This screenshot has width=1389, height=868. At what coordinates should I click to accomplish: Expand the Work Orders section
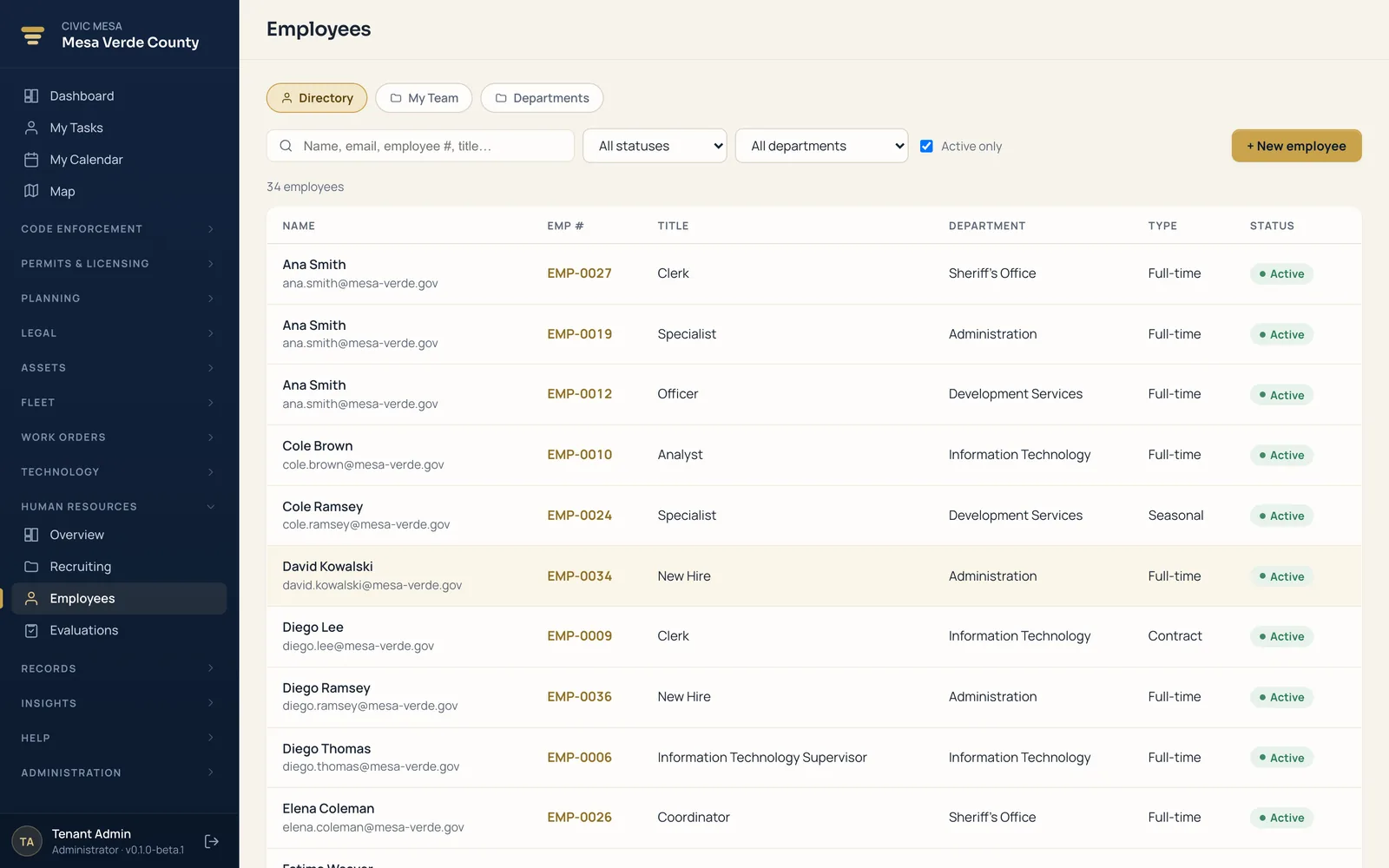(119, 437)
